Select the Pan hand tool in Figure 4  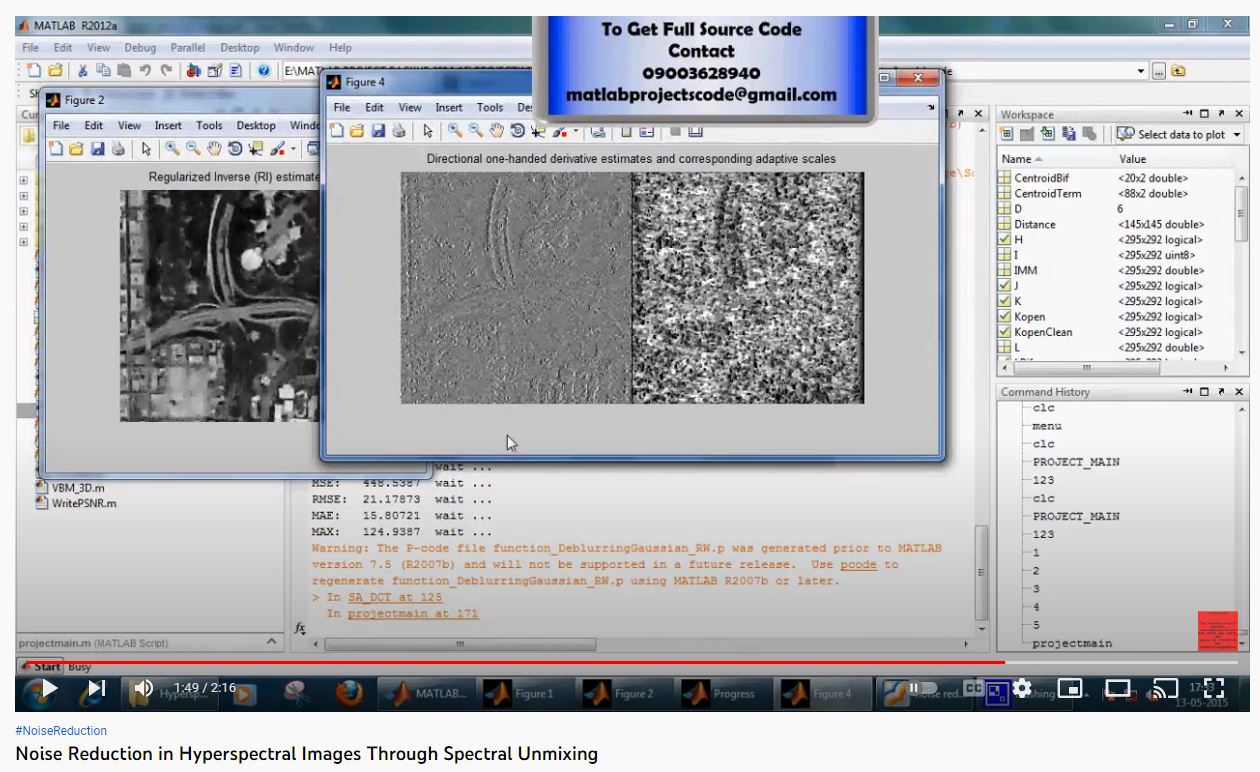pyautogui.click(x=497, y=131)
